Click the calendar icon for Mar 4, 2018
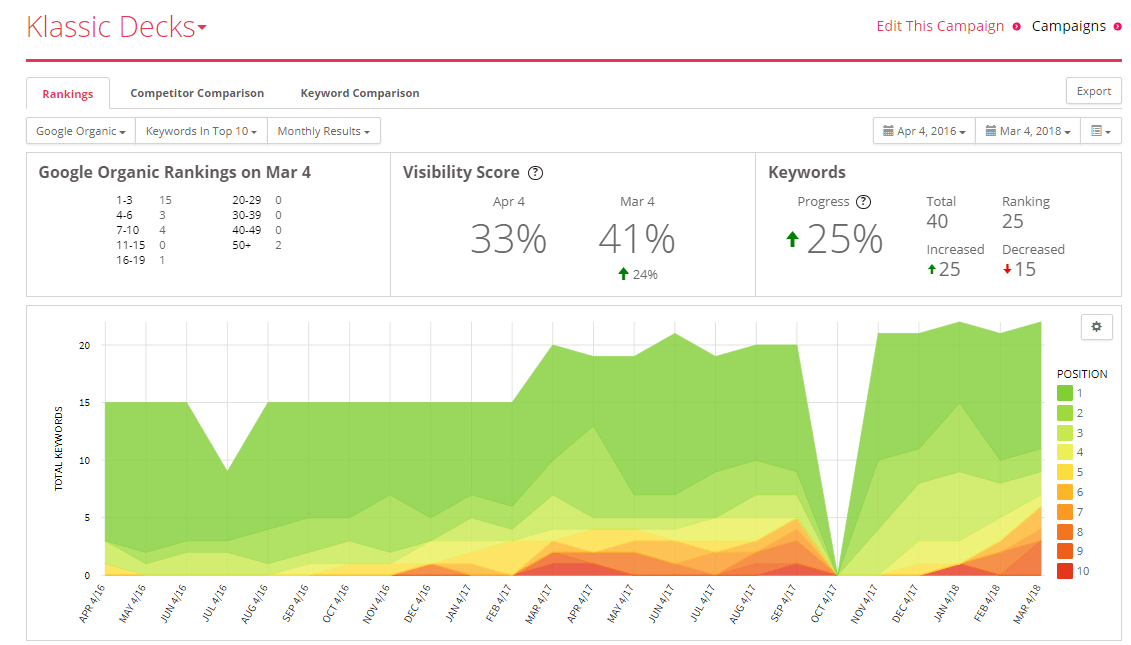The width and height of the screenshot is (1131, 645). (990, 131)
